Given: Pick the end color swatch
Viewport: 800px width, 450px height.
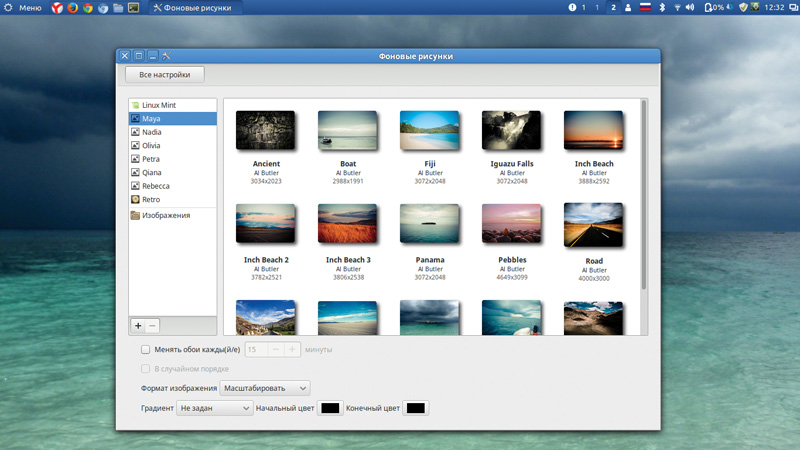Looking at the screenshot, I should pos(416,408).
